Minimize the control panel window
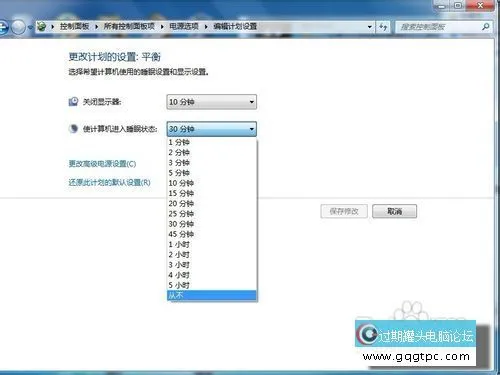 [x=442, y=5]
